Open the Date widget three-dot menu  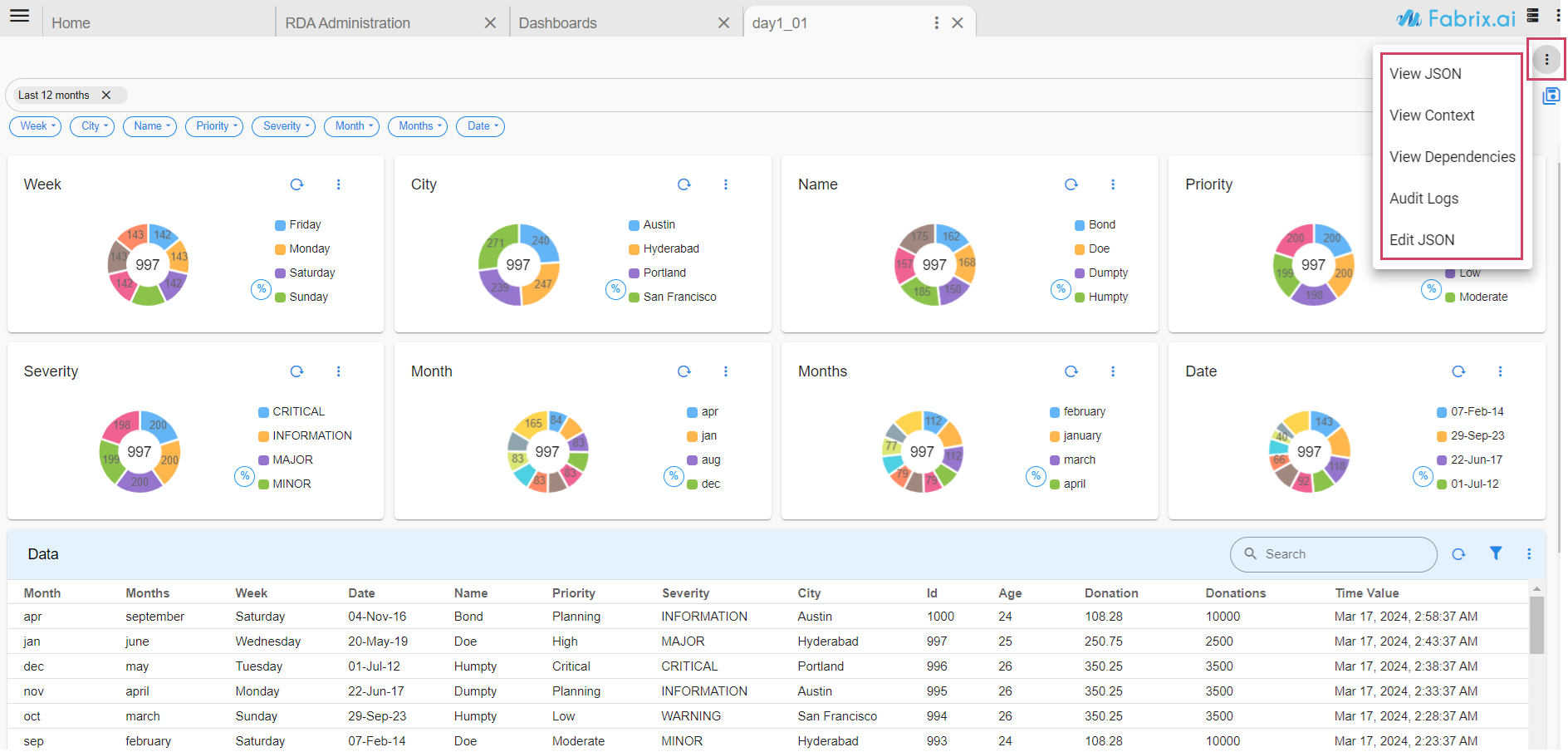pos(1500,371)
